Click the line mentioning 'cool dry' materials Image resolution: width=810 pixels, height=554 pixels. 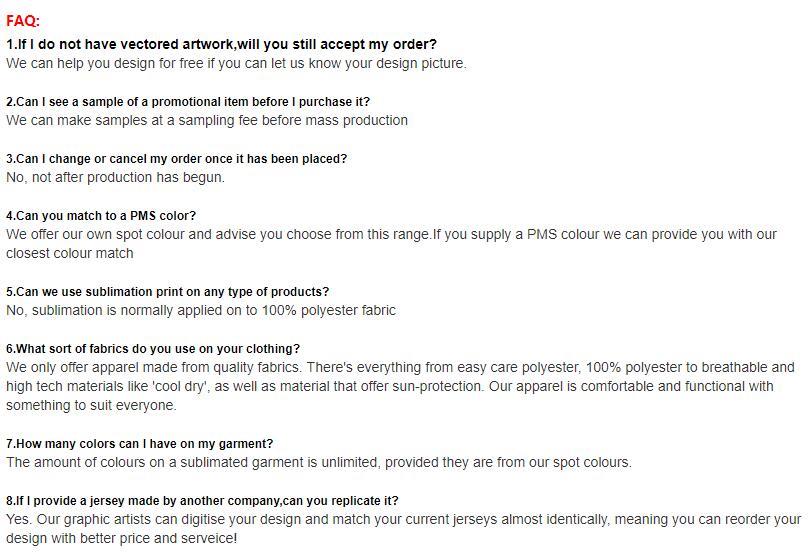click(x=390, y=387)
